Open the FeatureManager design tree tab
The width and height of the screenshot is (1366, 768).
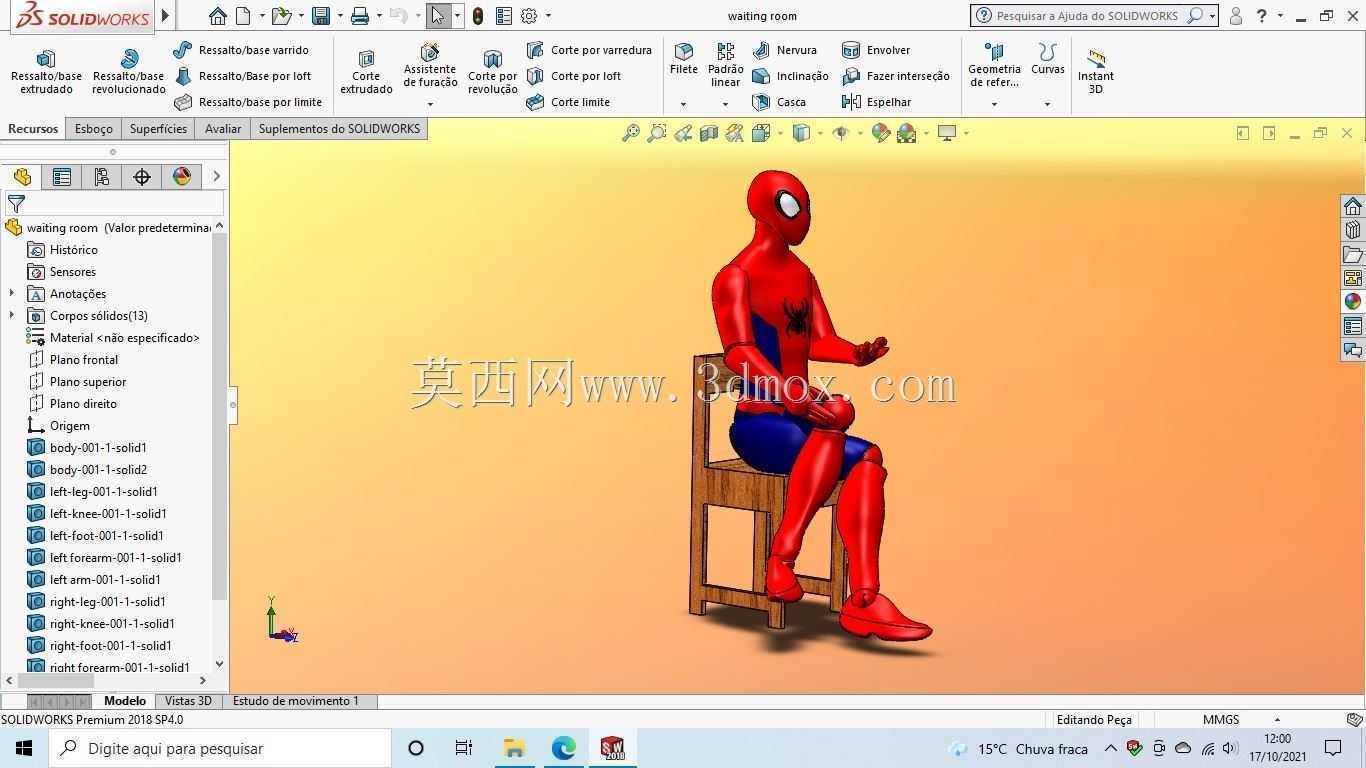[22, 177]
